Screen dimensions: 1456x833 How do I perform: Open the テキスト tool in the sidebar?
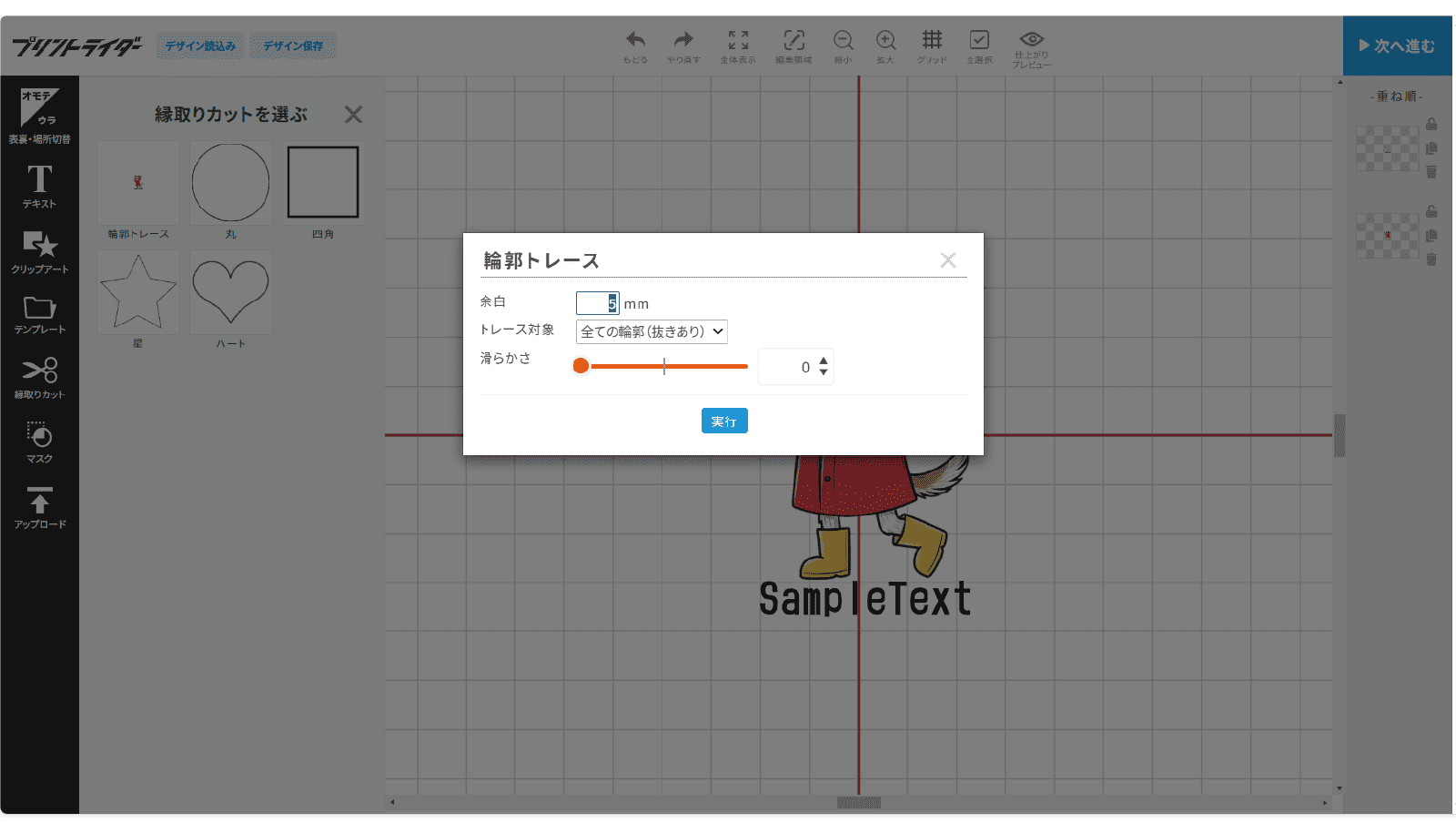(x=39, y=186)
